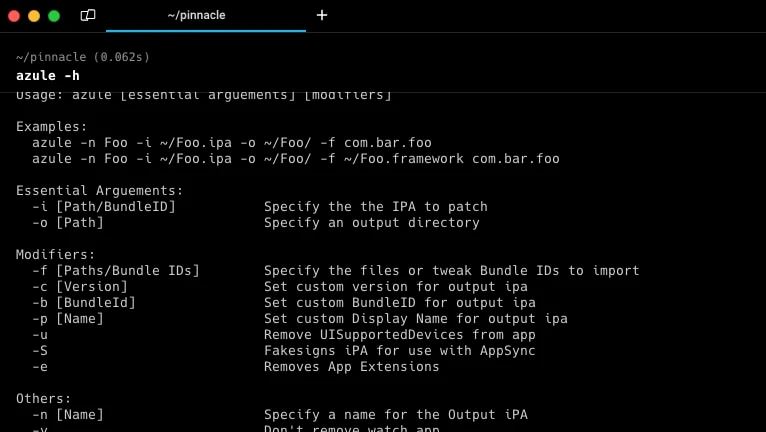
Task: Click the Foo.framework example command line
Action: pyautogui.click(x=296, y=159)
